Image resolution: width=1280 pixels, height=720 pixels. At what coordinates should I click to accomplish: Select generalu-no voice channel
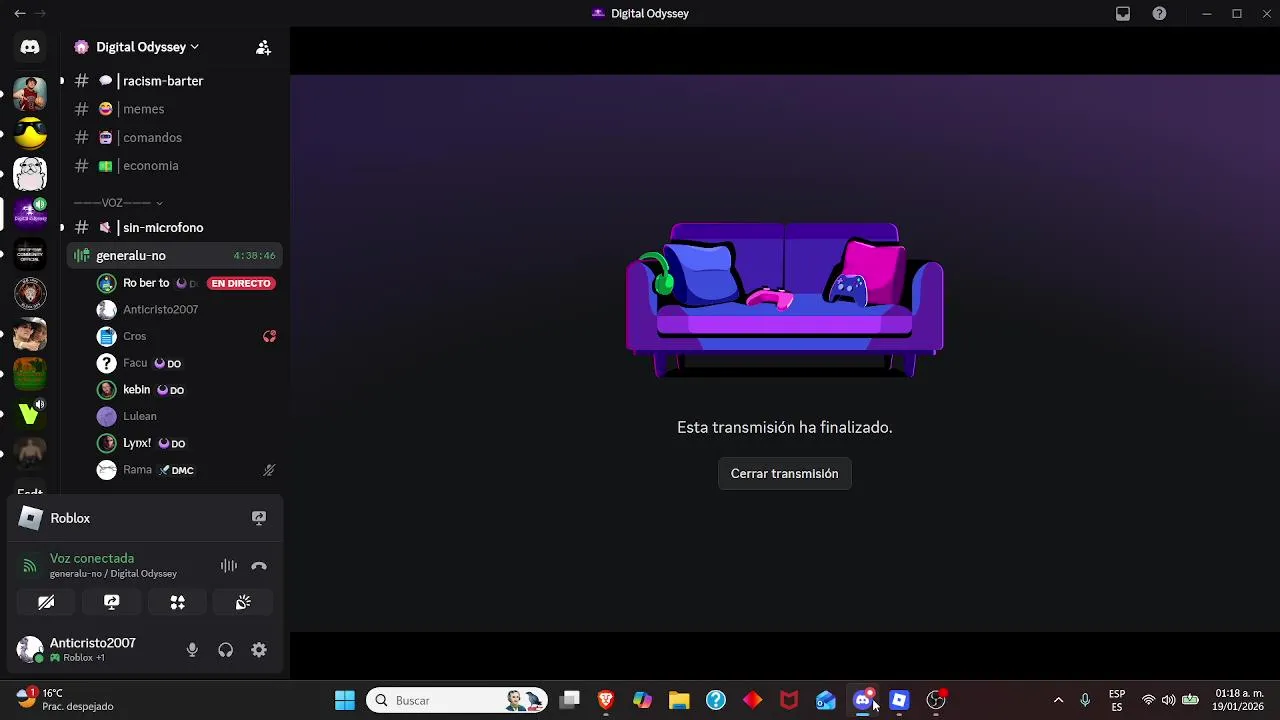click(x=174, y=256)
